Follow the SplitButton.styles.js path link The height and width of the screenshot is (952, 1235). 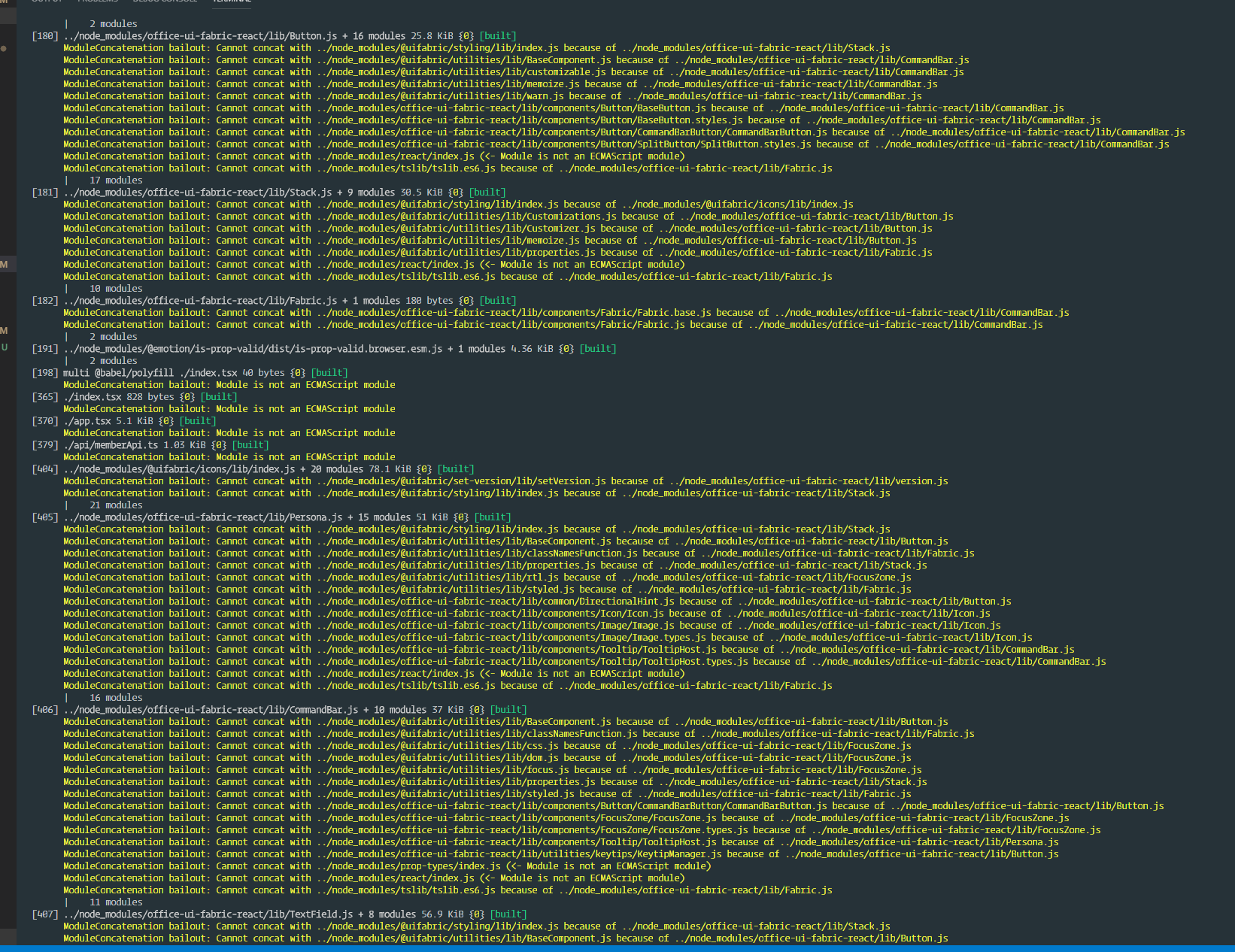564,144
